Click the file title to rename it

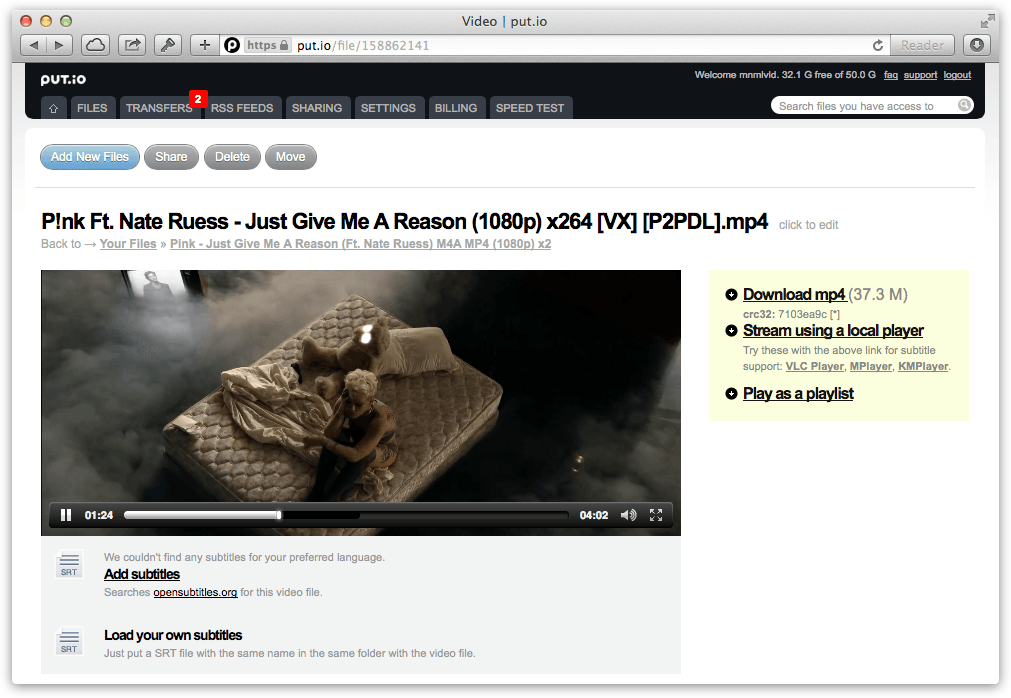(404, 221)
